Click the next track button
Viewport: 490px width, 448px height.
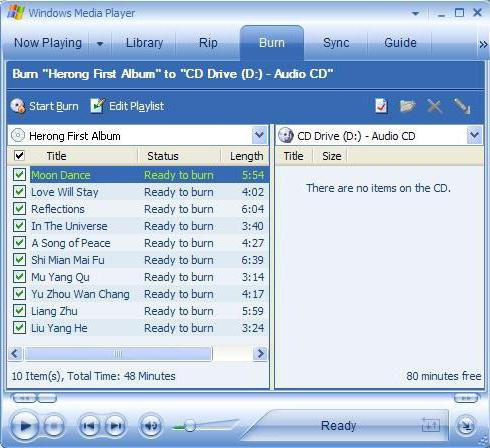tap(116, 426)
